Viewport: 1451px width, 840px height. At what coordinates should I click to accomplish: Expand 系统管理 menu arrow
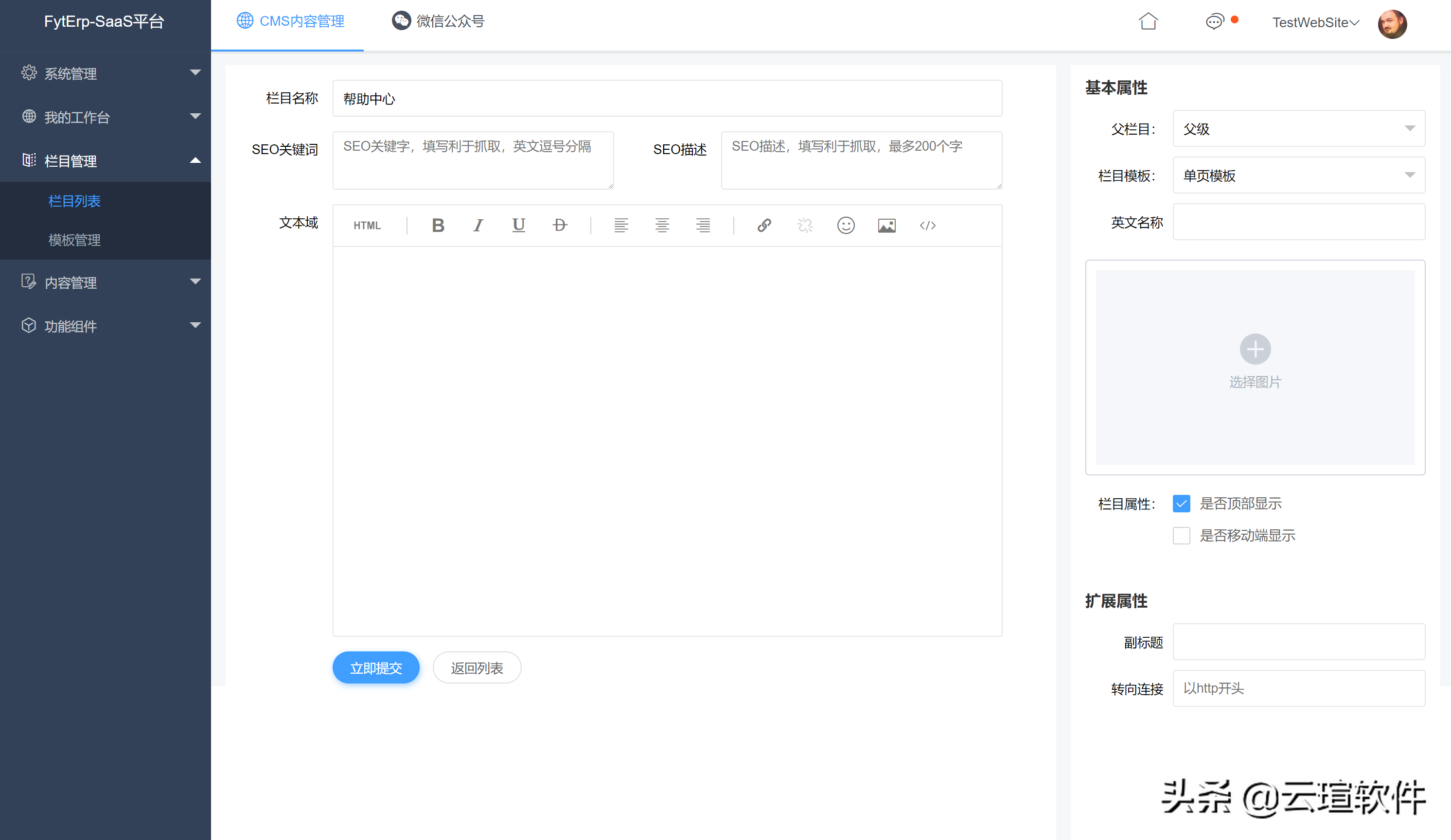click(195, 72)
